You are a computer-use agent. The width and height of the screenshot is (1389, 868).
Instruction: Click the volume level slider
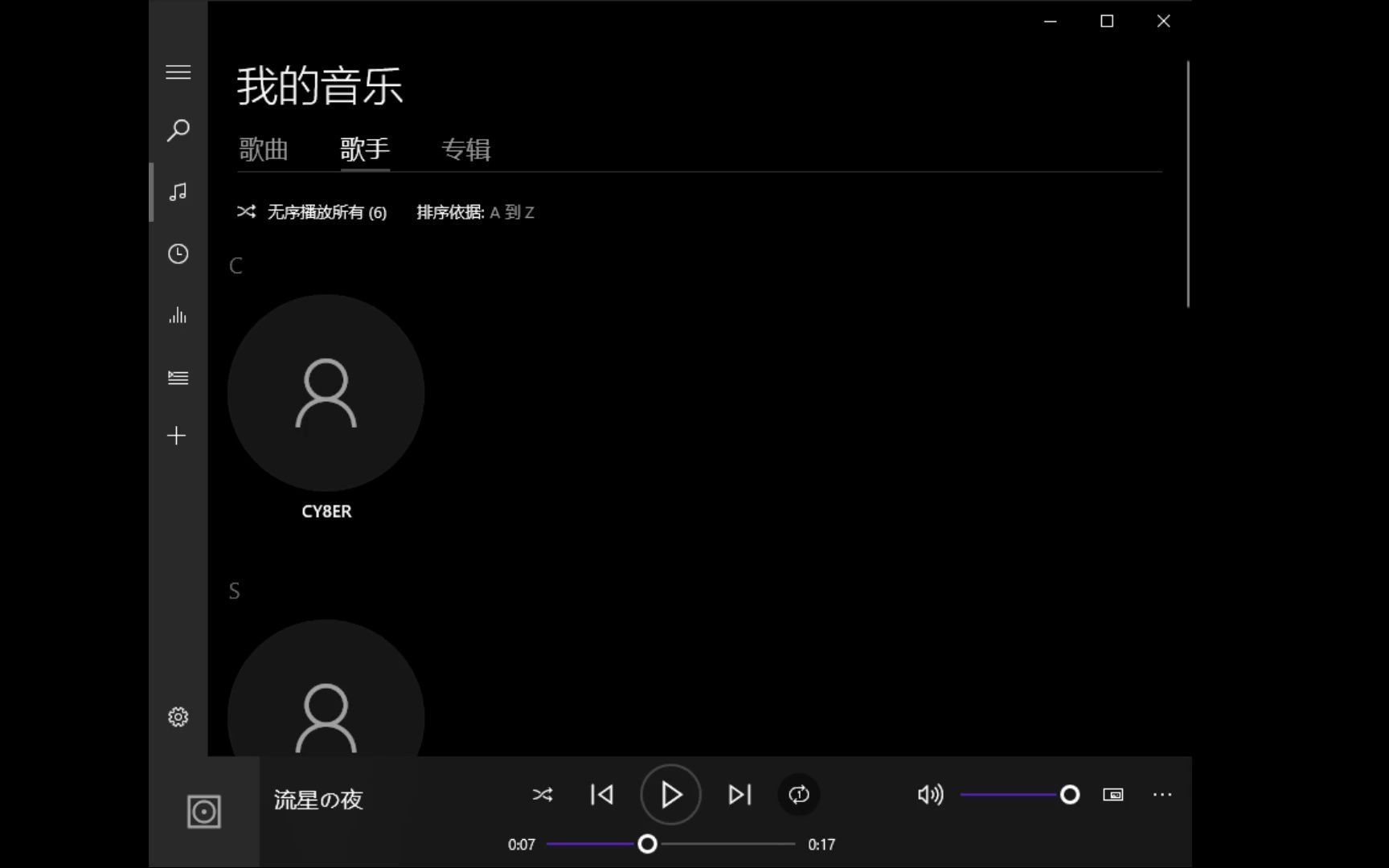click(1019, 795)
